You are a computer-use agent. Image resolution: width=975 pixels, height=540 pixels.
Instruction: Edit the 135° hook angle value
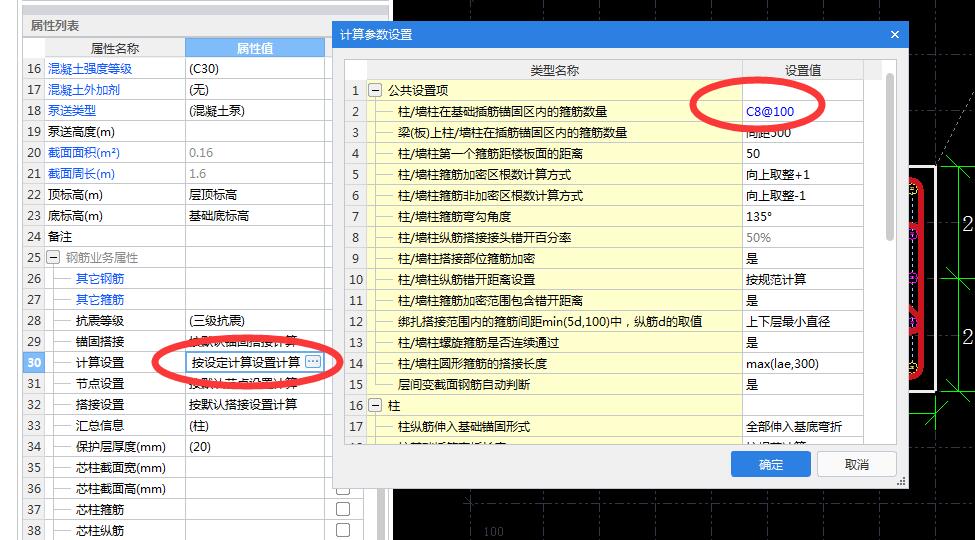point(803,216)
